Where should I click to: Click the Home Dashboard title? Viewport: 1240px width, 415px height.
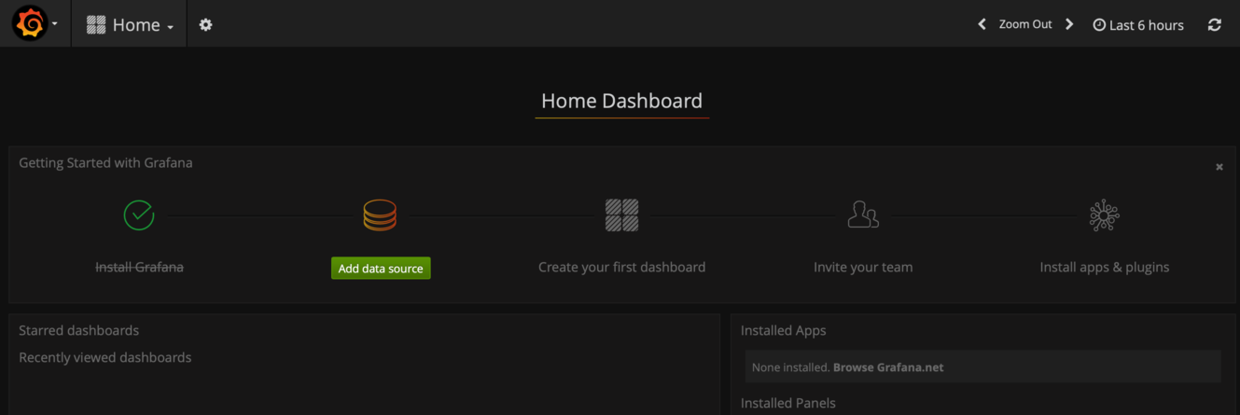[622, 101]
